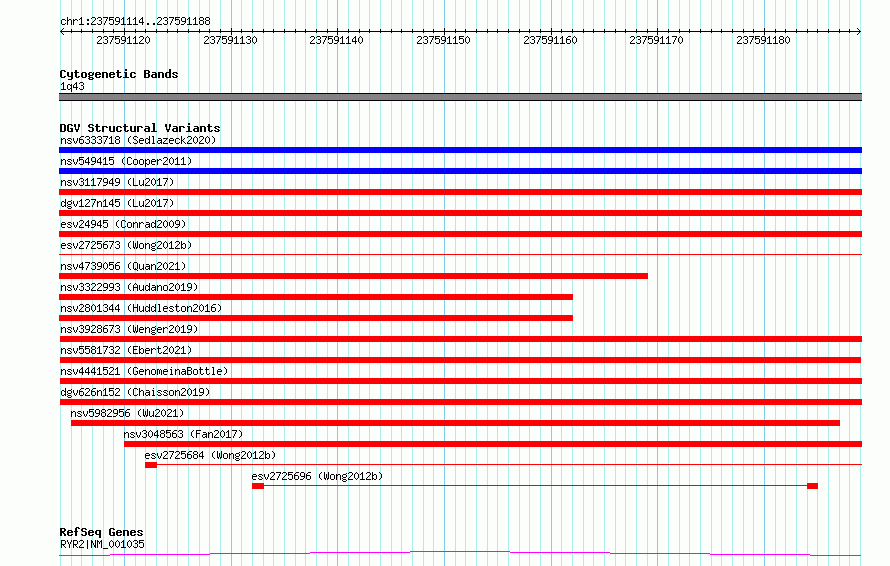Open esv2725696 (Wong2012b) label
The height and width of the screenshot is (566, 890).
click(x=317, y=476)
